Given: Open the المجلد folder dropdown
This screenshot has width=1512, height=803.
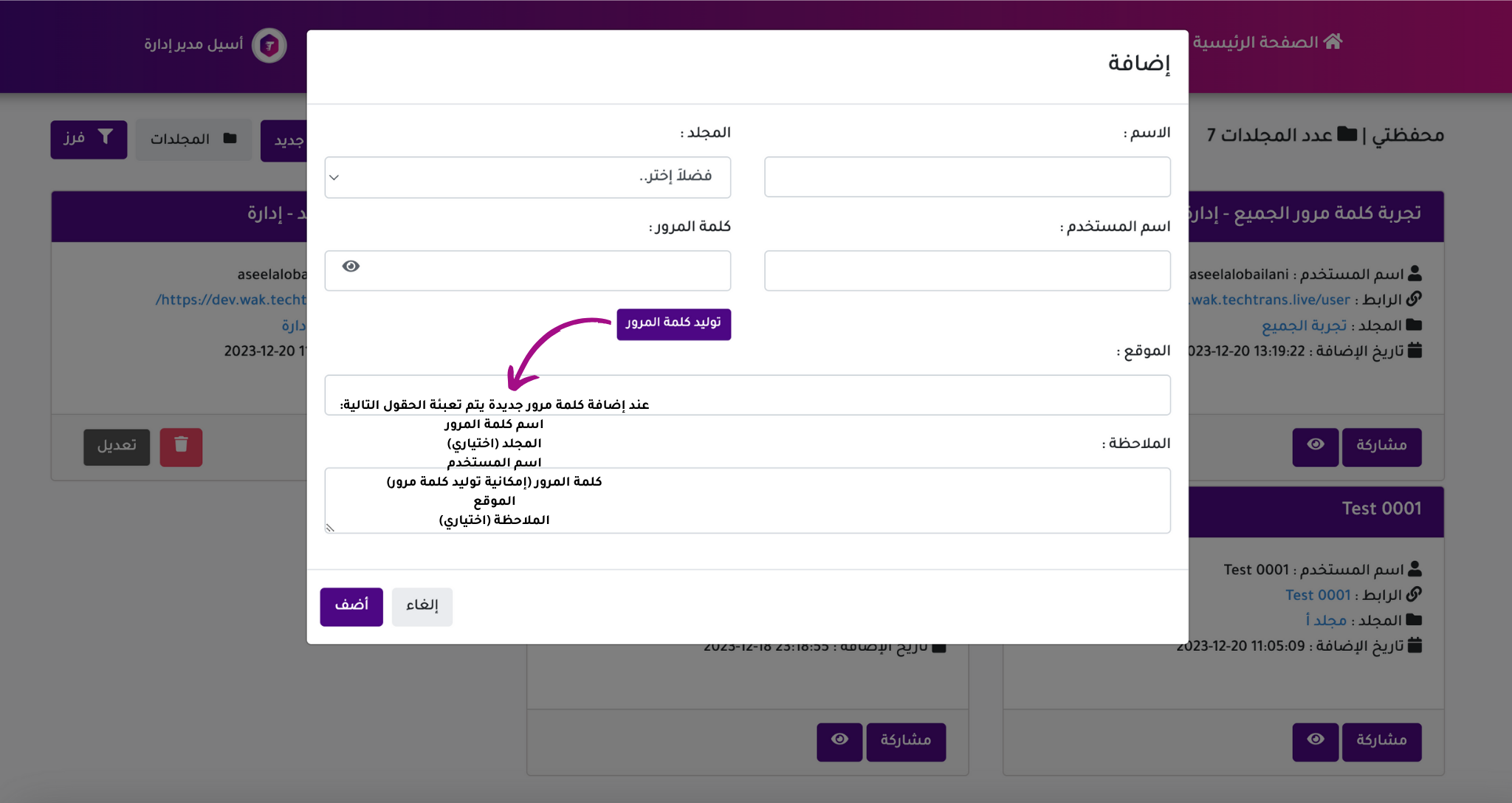Looking at the screenshot, I should (x=527, y=177).
